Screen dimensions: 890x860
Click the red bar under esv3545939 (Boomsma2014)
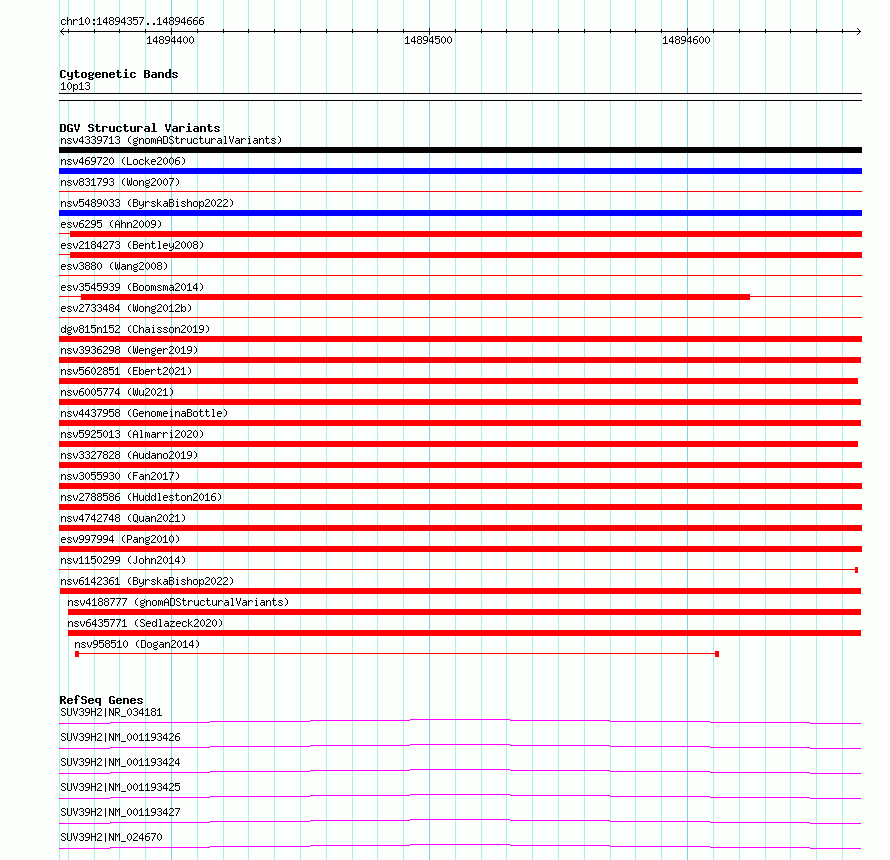pyautogui.click(x=415, y=297)
